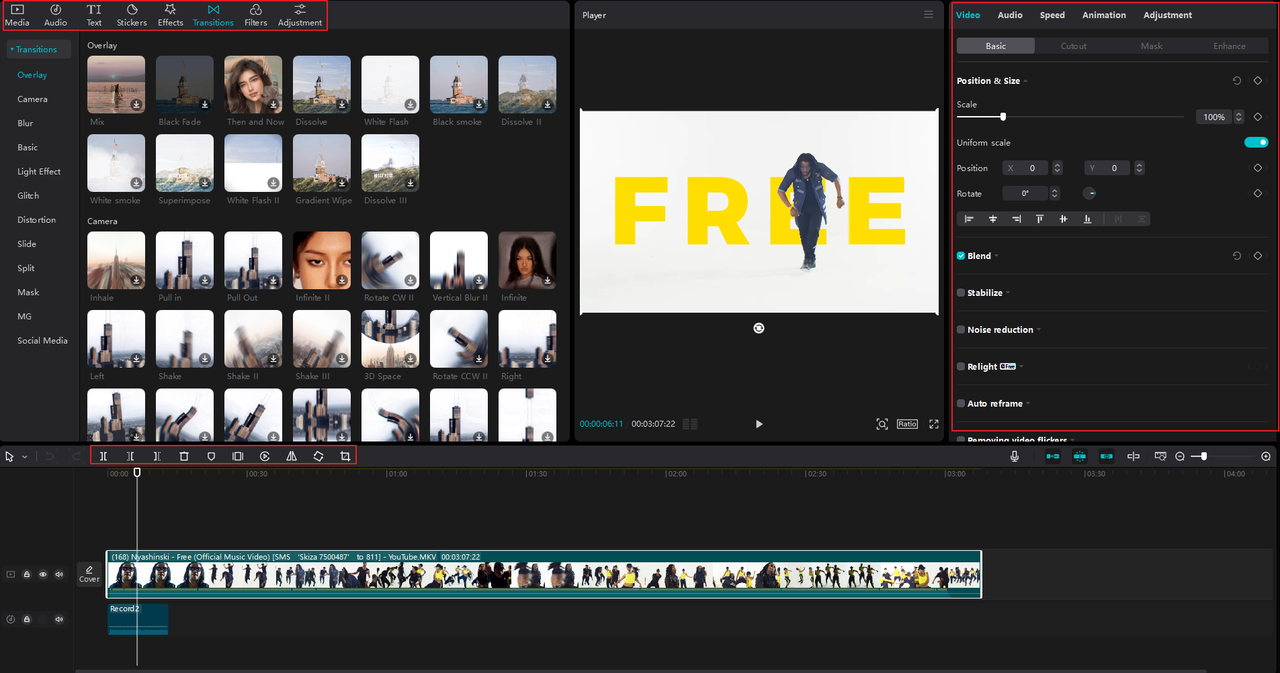
Task: Enable the Stabilize checkbox
Action: click(961, 293)
